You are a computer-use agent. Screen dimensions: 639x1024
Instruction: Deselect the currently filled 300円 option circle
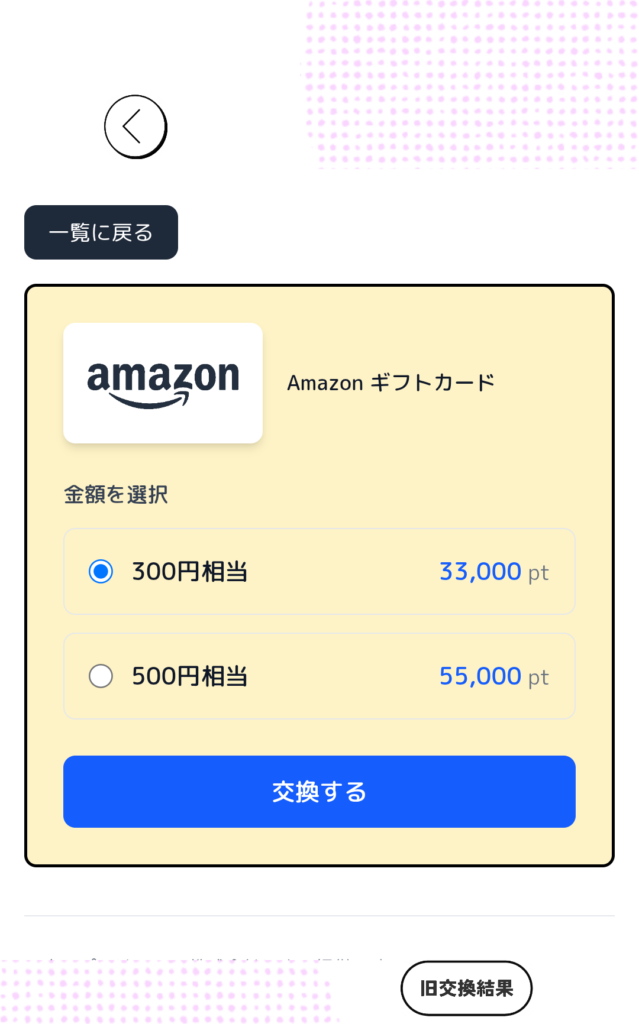(101, 571)
